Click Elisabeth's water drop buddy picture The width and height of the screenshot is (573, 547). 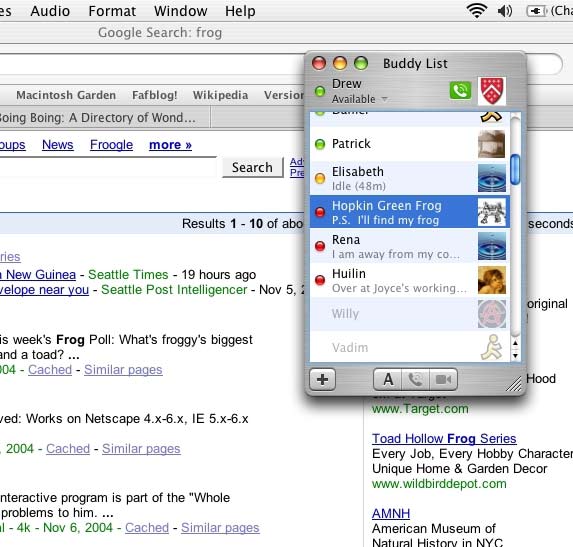[492, 178]
